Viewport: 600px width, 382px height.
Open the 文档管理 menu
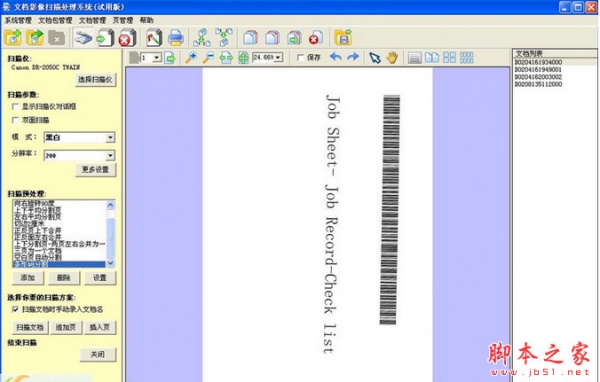click(x=92, y=20)
